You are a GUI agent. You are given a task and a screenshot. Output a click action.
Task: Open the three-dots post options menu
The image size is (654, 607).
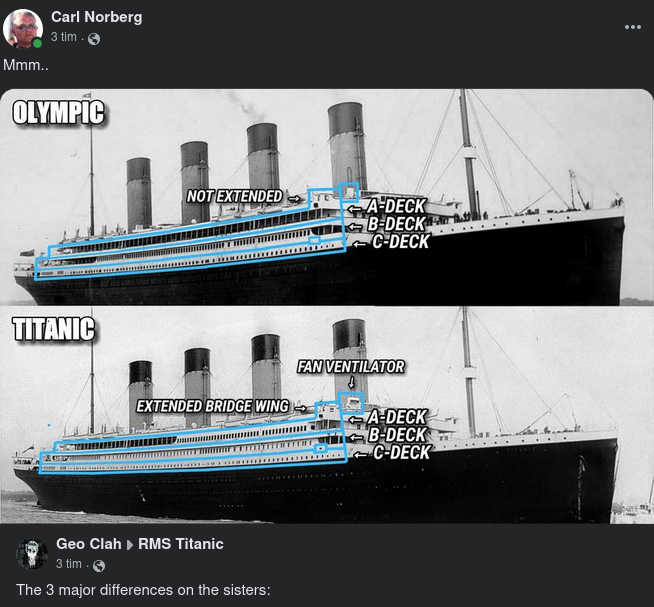[x=633, y=27]
